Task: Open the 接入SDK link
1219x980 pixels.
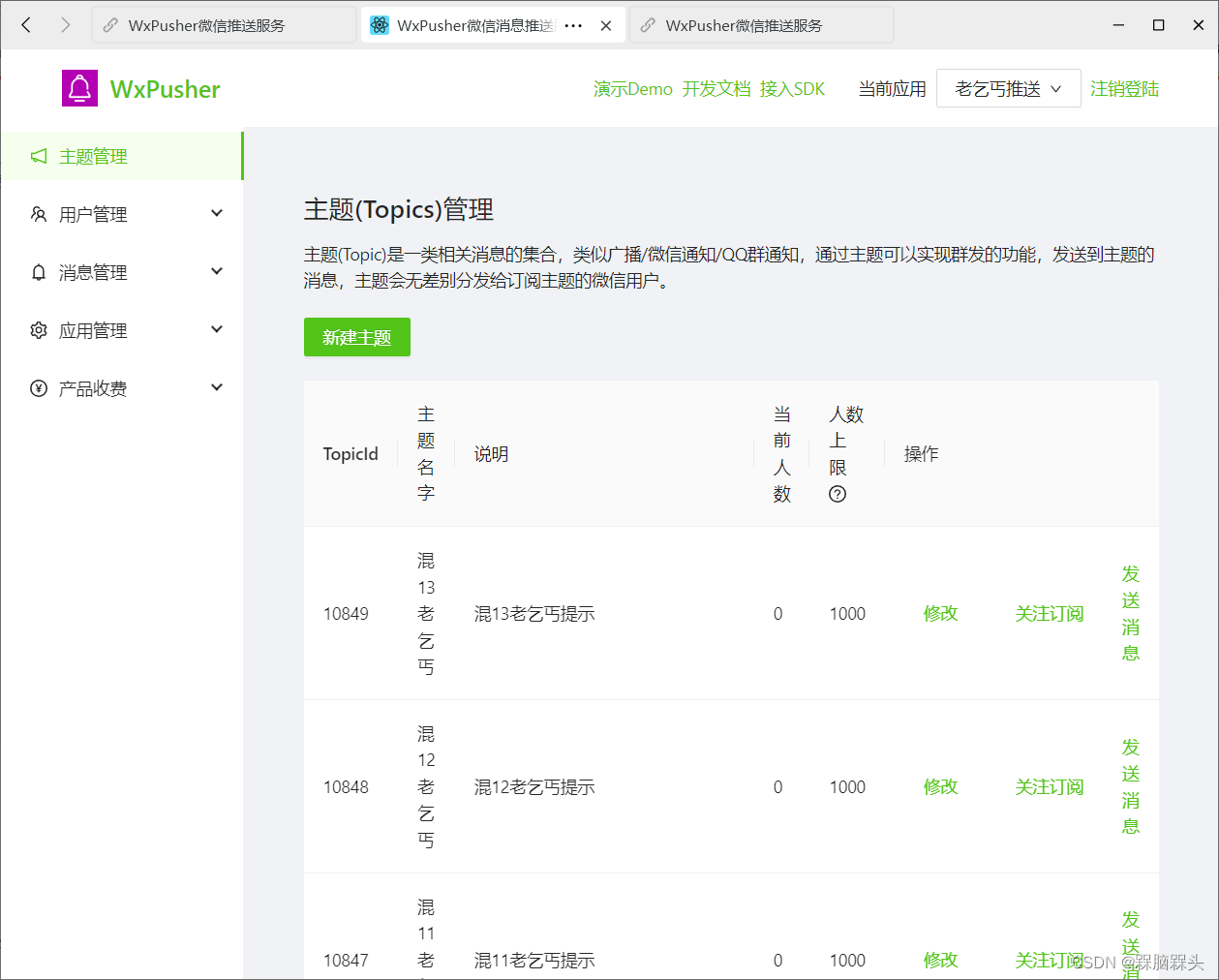Action: (792, 89)
